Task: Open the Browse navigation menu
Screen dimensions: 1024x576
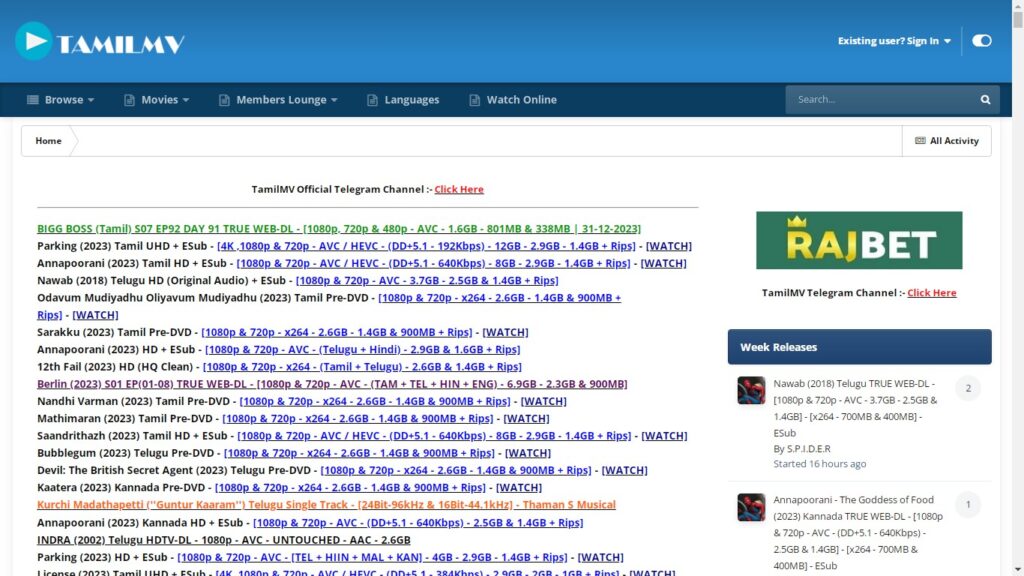Action: pyautogui.click(x=62, y=100)
